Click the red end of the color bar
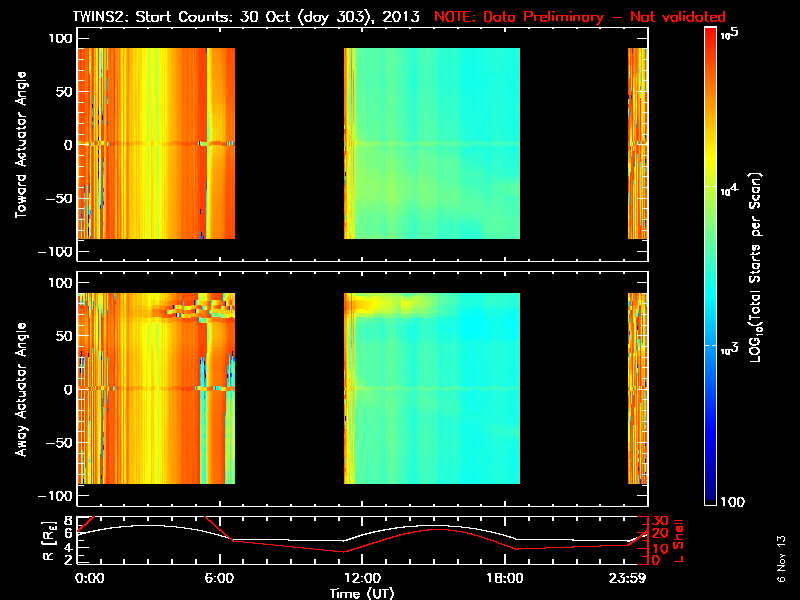The height and width of the screenshot is (600, 800). [710, 43]
